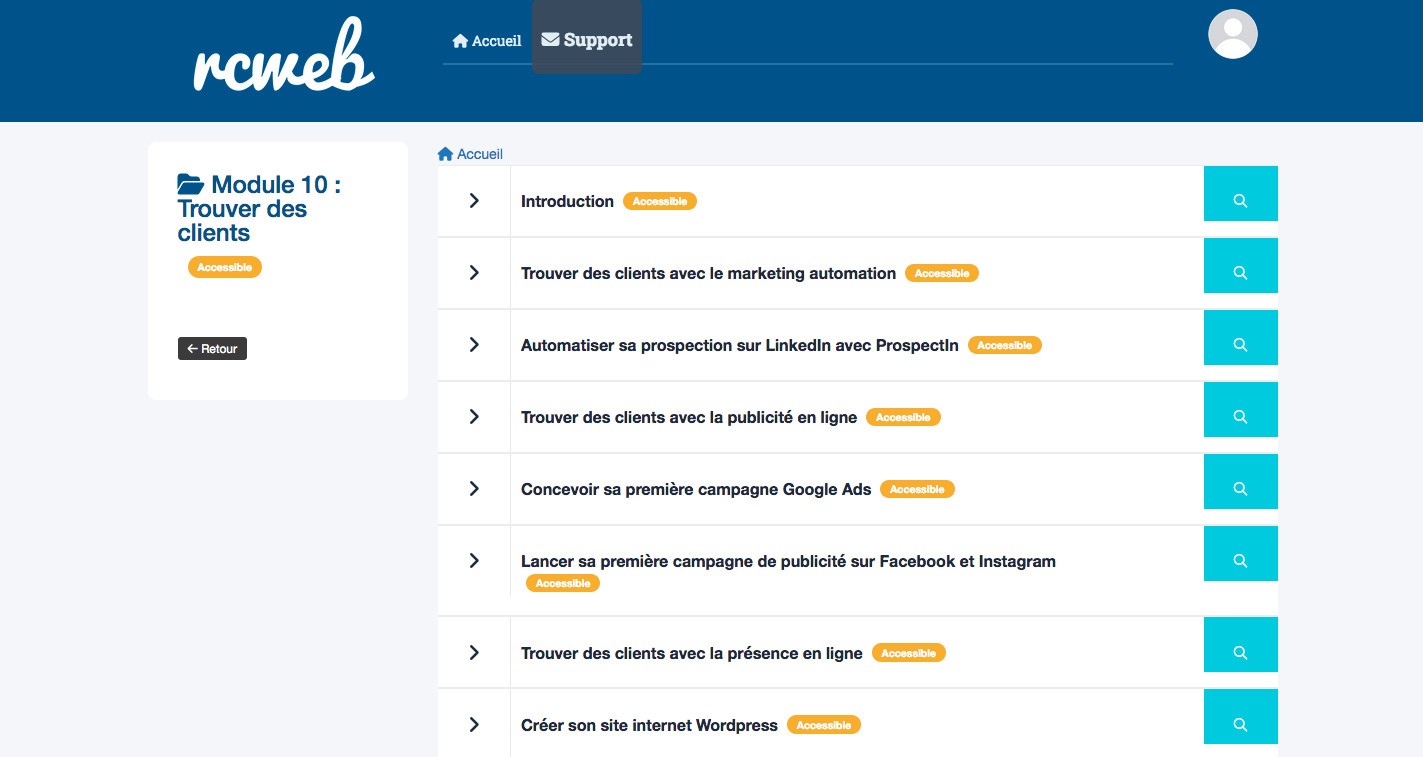This screenshot has width=1423, height=757.
Task: Click the search icon for site internet Wordpress
Action: [1240, 717]
